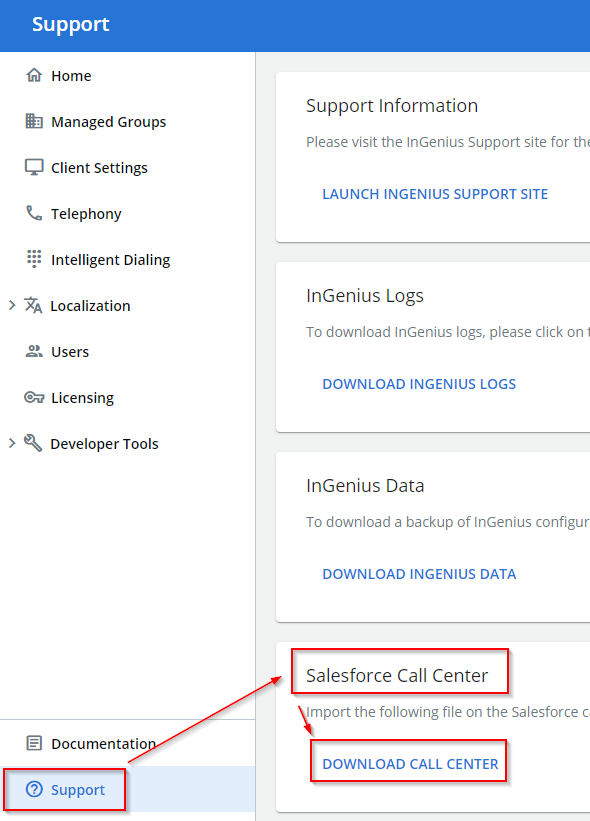Open Licensing via the key icon
590x821 pixels.
click(34, 397)
